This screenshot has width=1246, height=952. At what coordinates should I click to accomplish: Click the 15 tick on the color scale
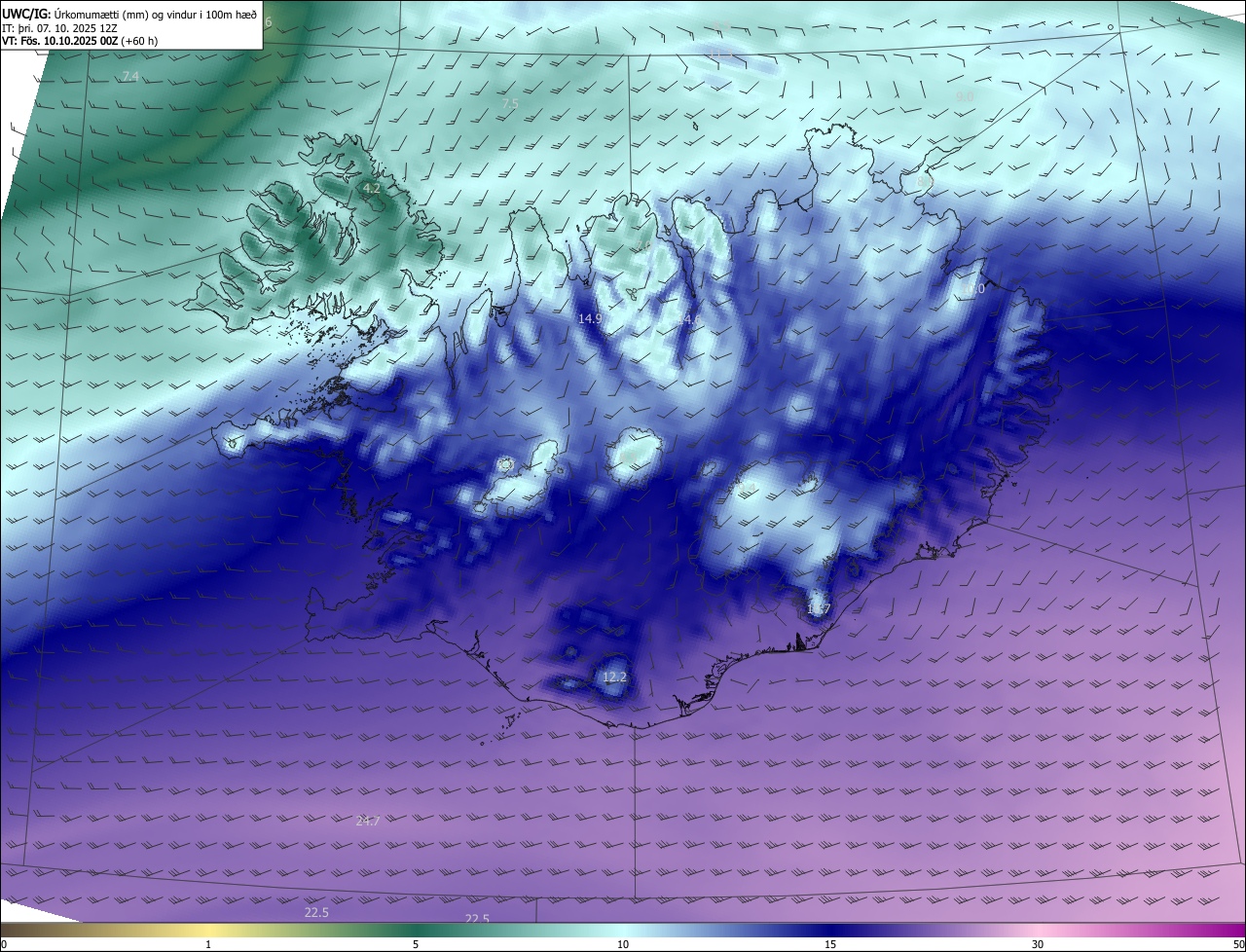coord(830,944)
